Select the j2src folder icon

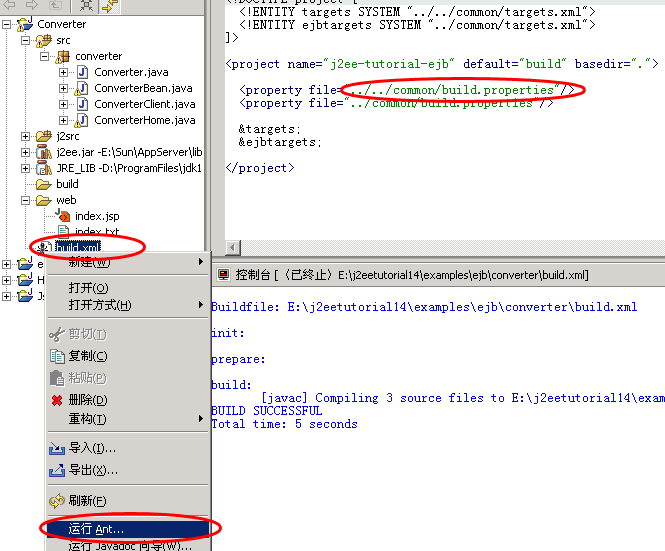[44, 136]
